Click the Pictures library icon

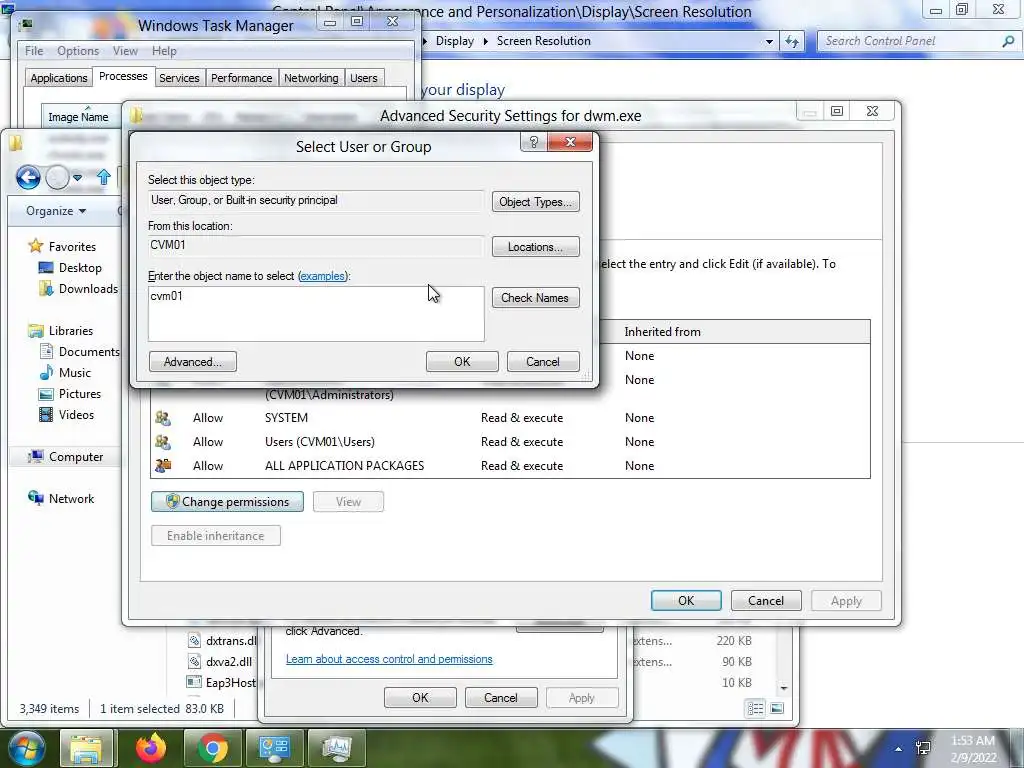coord(46,394)
